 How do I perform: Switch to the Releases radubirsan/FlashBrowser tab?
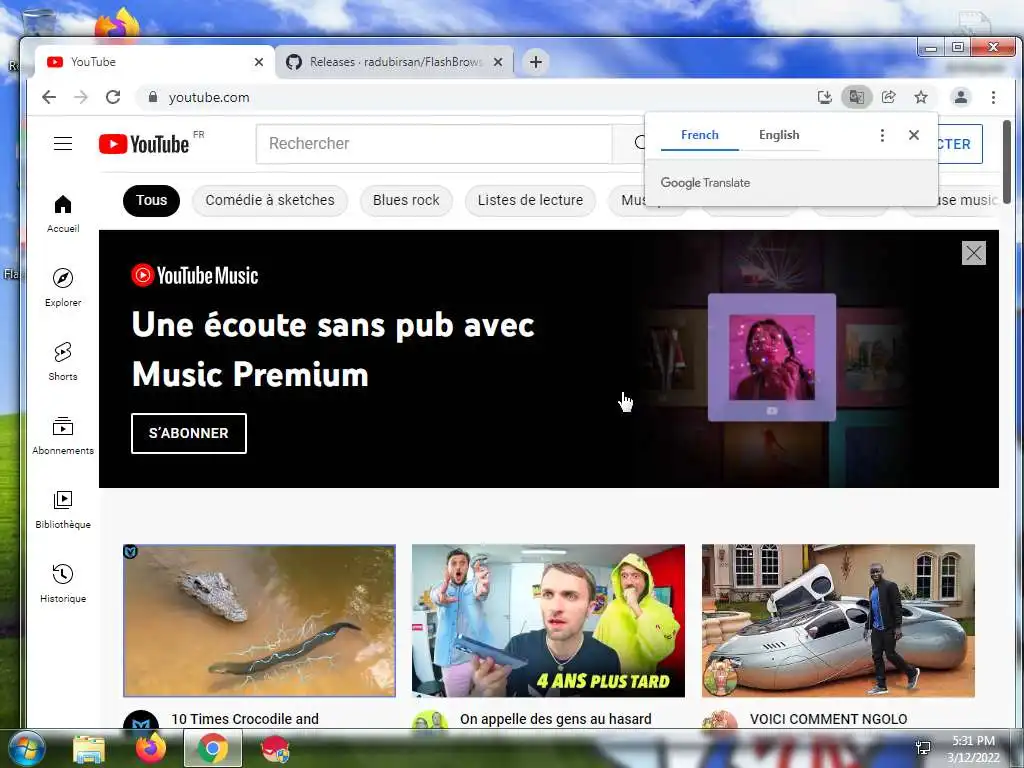394,62
